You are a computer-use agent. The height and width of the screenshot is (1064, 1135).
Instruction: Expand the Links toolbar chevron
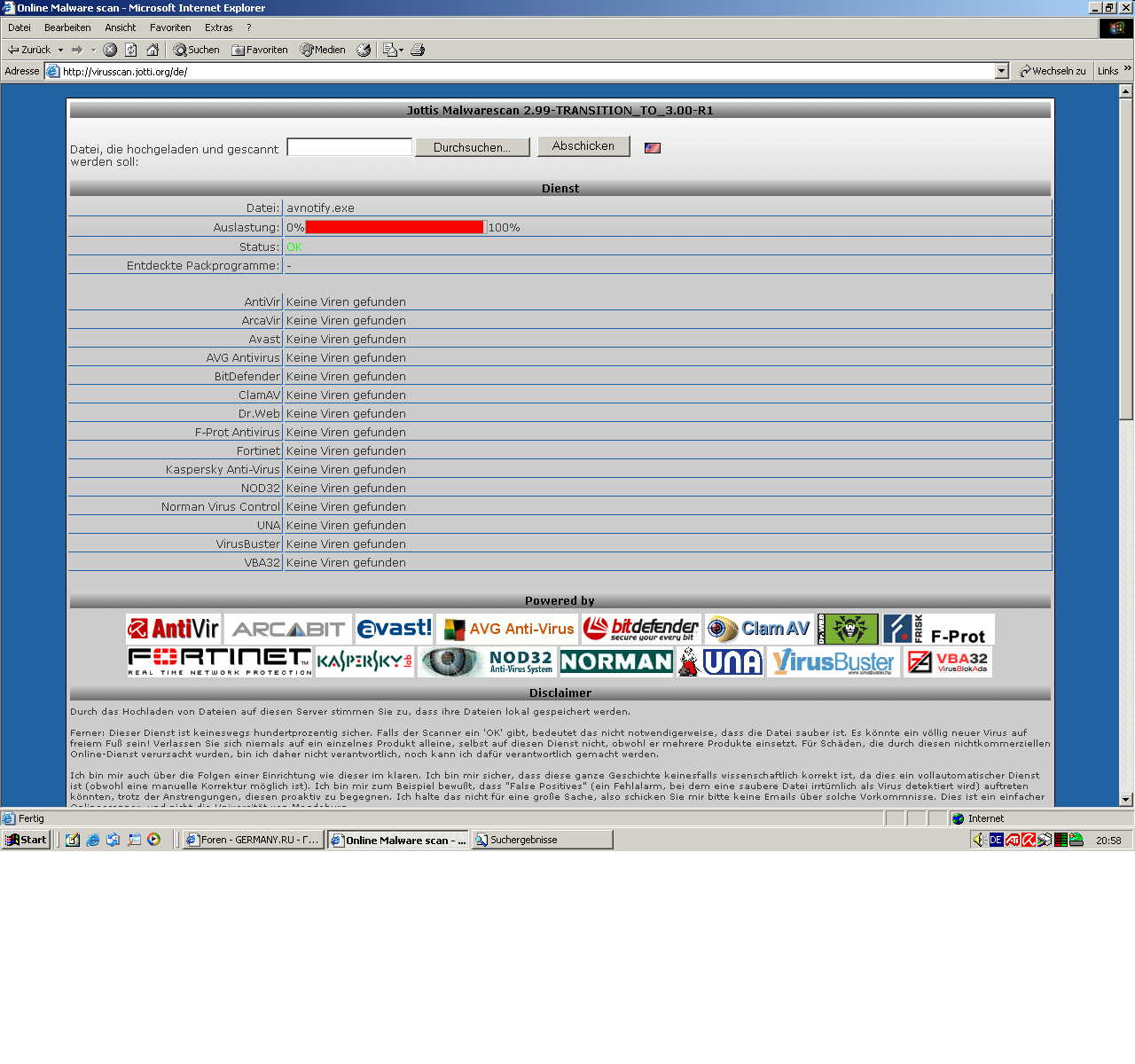1127,68
